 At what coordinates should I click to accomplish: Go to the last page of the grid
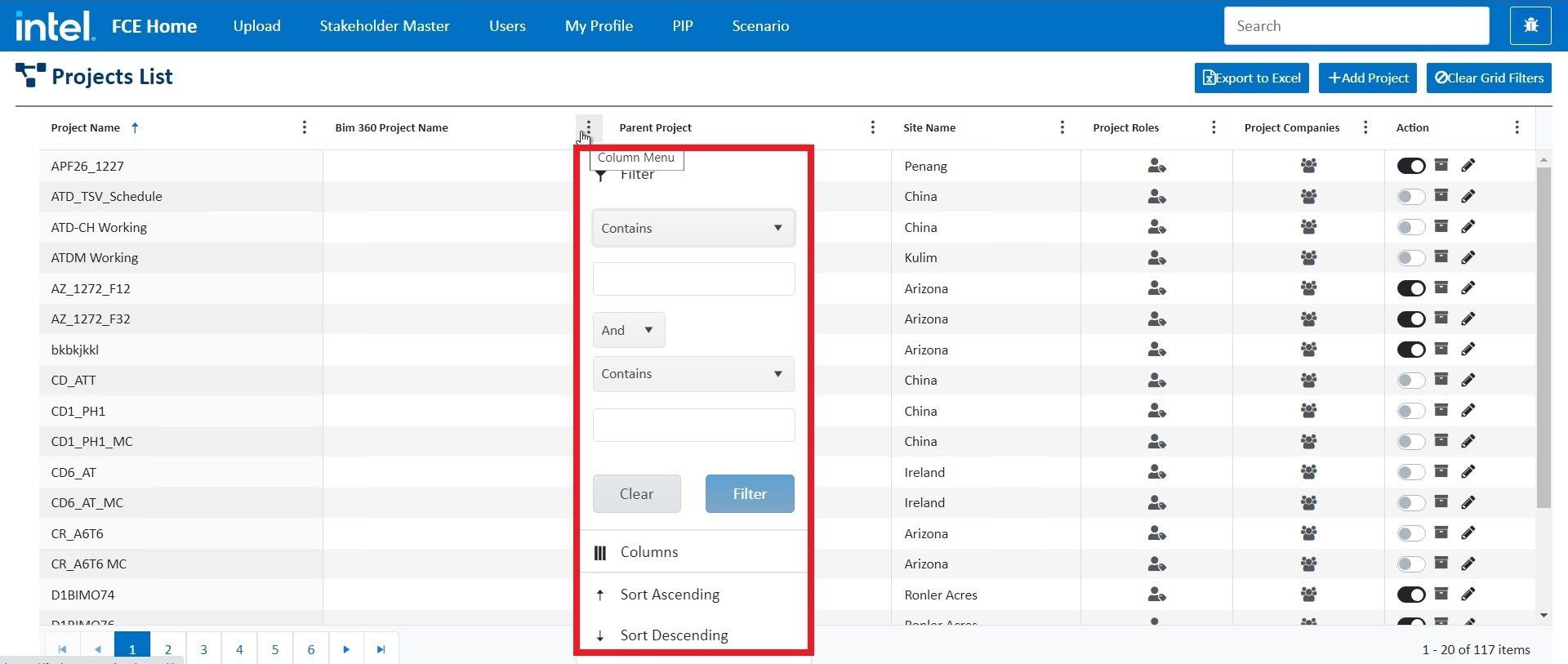(x=381, y=649)
